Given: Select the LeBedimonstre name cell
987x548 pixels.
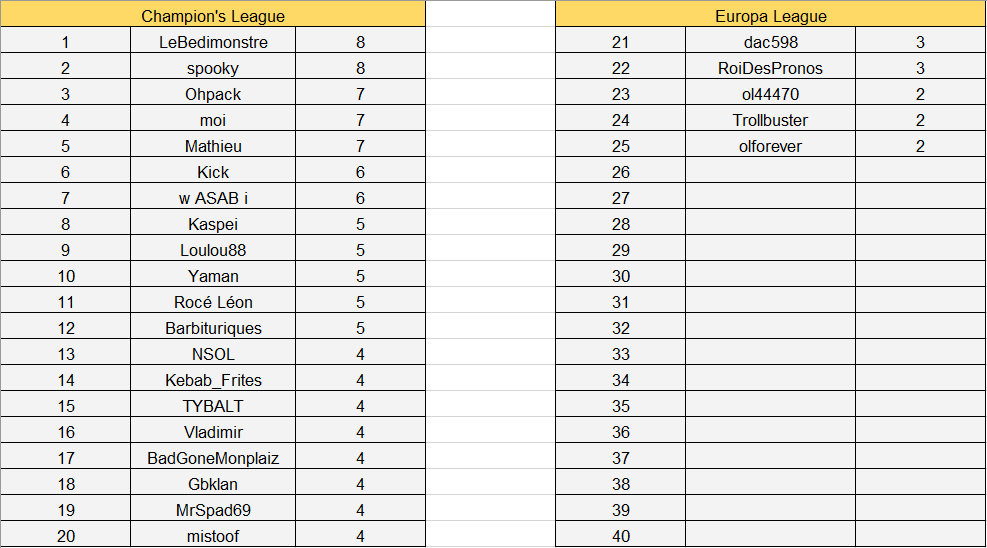Looking at the screenshot, I should (213, 42).
